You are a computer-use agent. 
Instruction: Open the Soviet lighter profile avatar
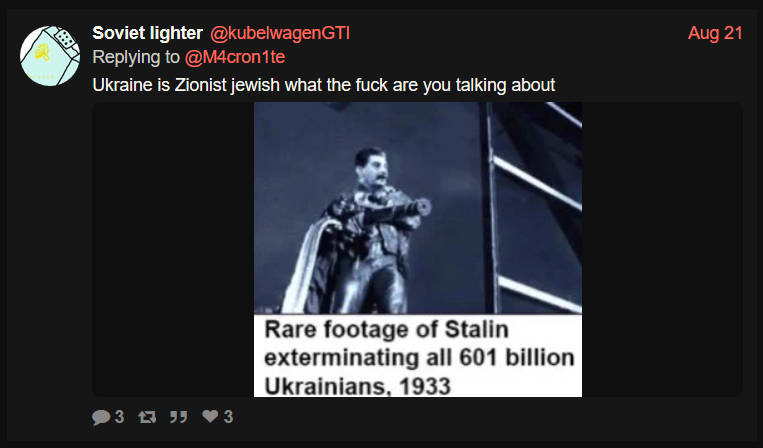click(x=50, y=56)
